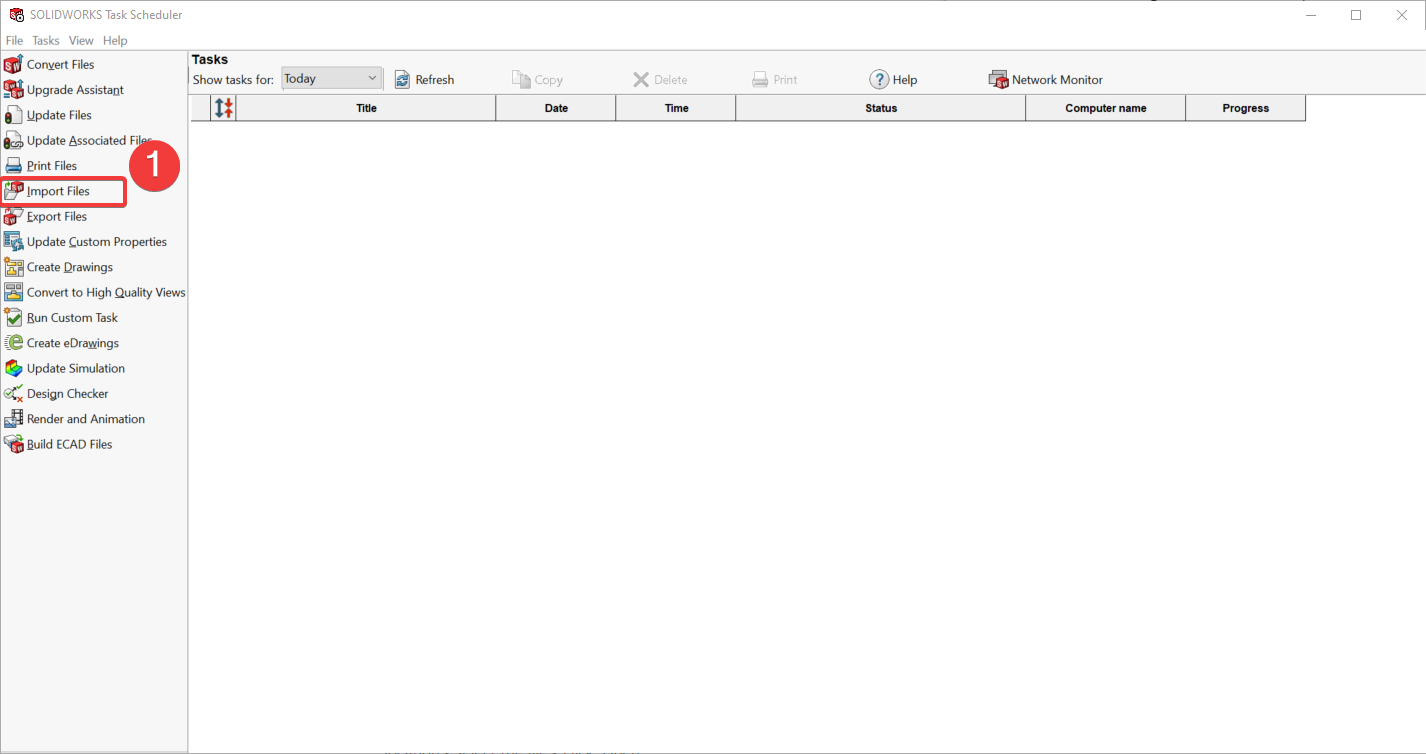Viewport: 1426px width, 754px height.
Task: Open the View menu
Action: point(81,41)
